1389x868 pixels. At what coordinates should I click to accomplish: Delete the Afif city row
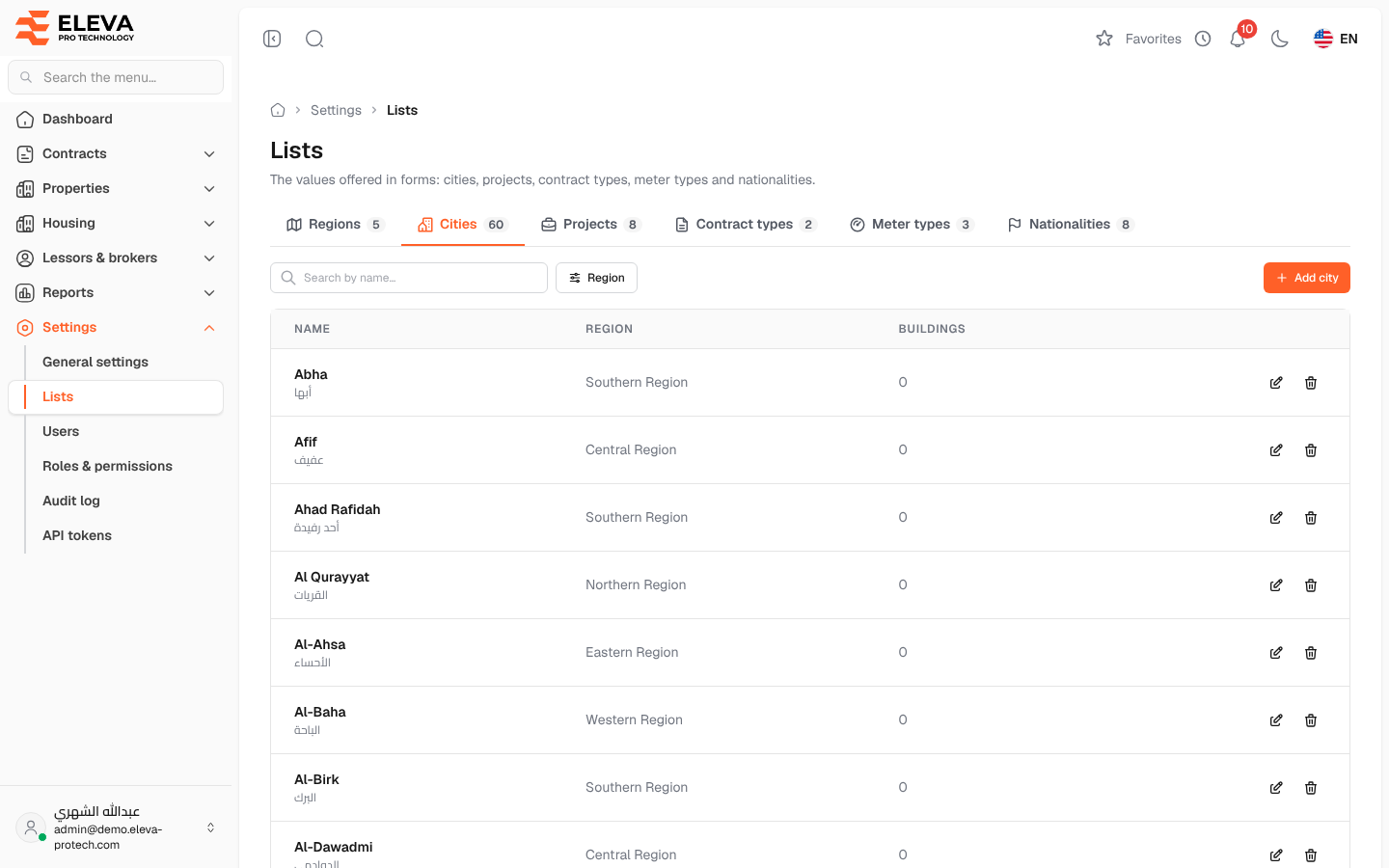tap(1311, 450)
